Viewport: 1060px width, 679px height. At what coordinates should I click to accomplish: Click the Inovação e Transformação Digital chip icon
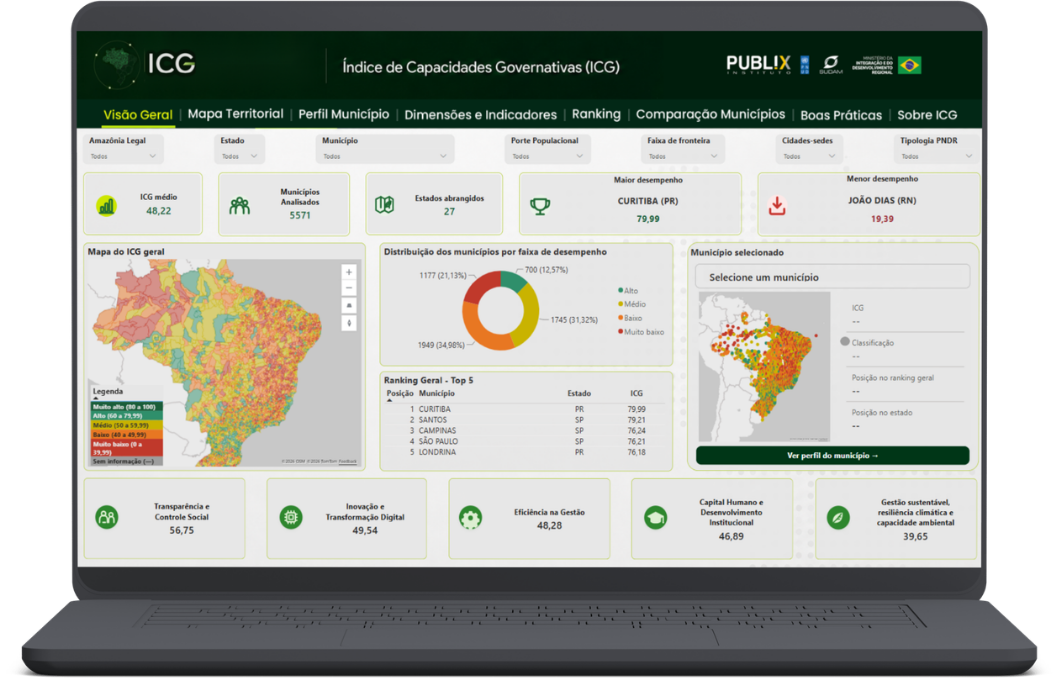[x=291, y=518]
